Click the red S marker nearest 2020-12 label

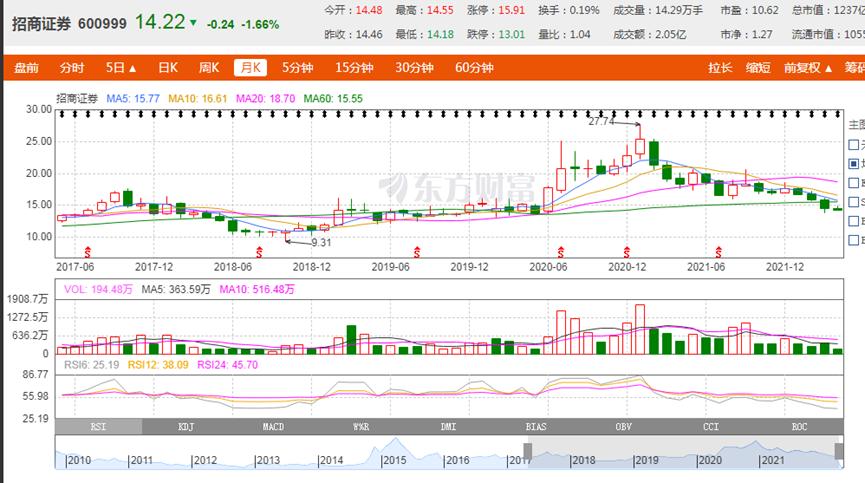tap(627, 253)
